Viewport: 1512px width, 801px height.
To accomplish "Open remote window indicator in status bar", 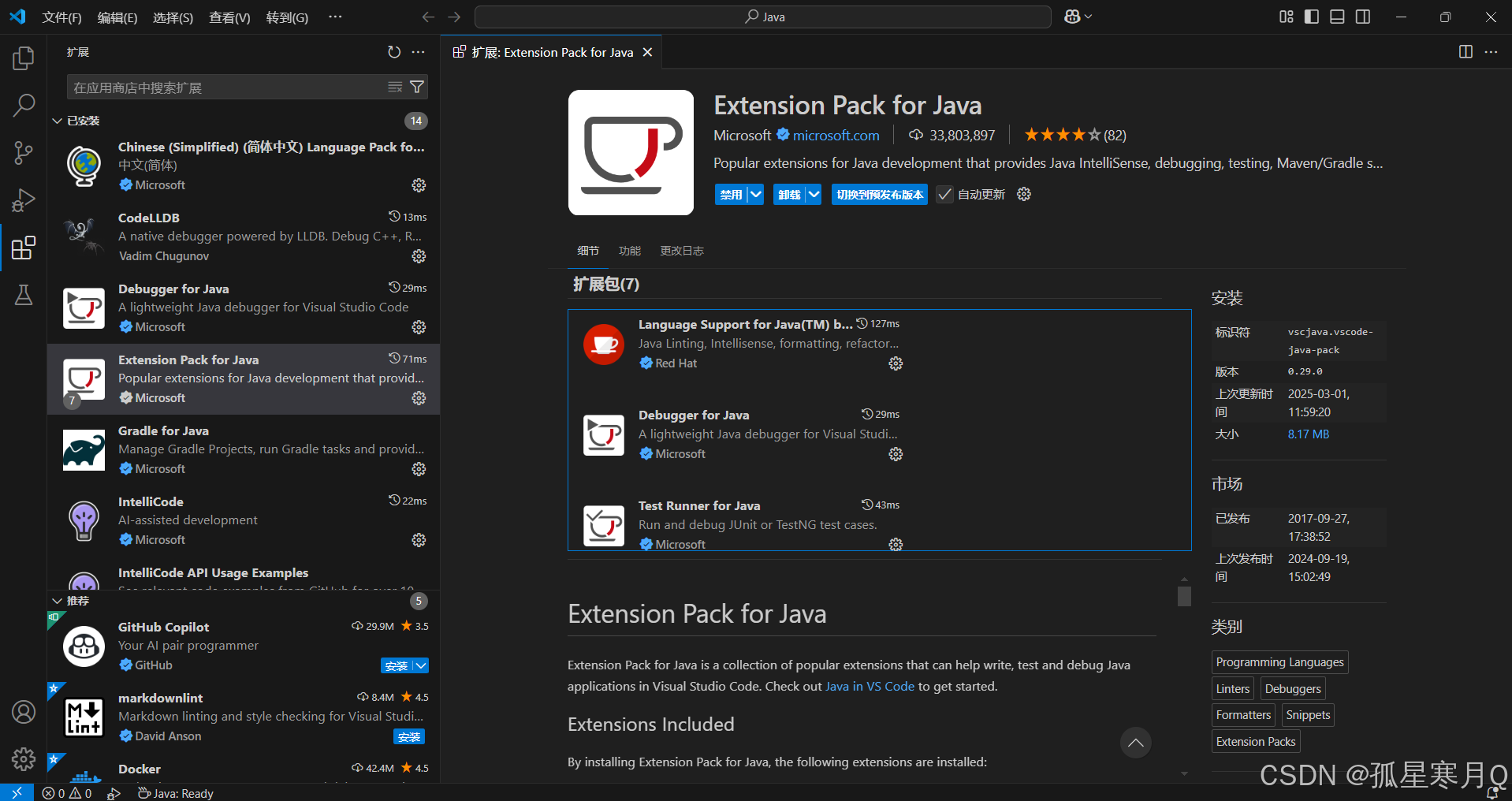I will pos(17,792).
